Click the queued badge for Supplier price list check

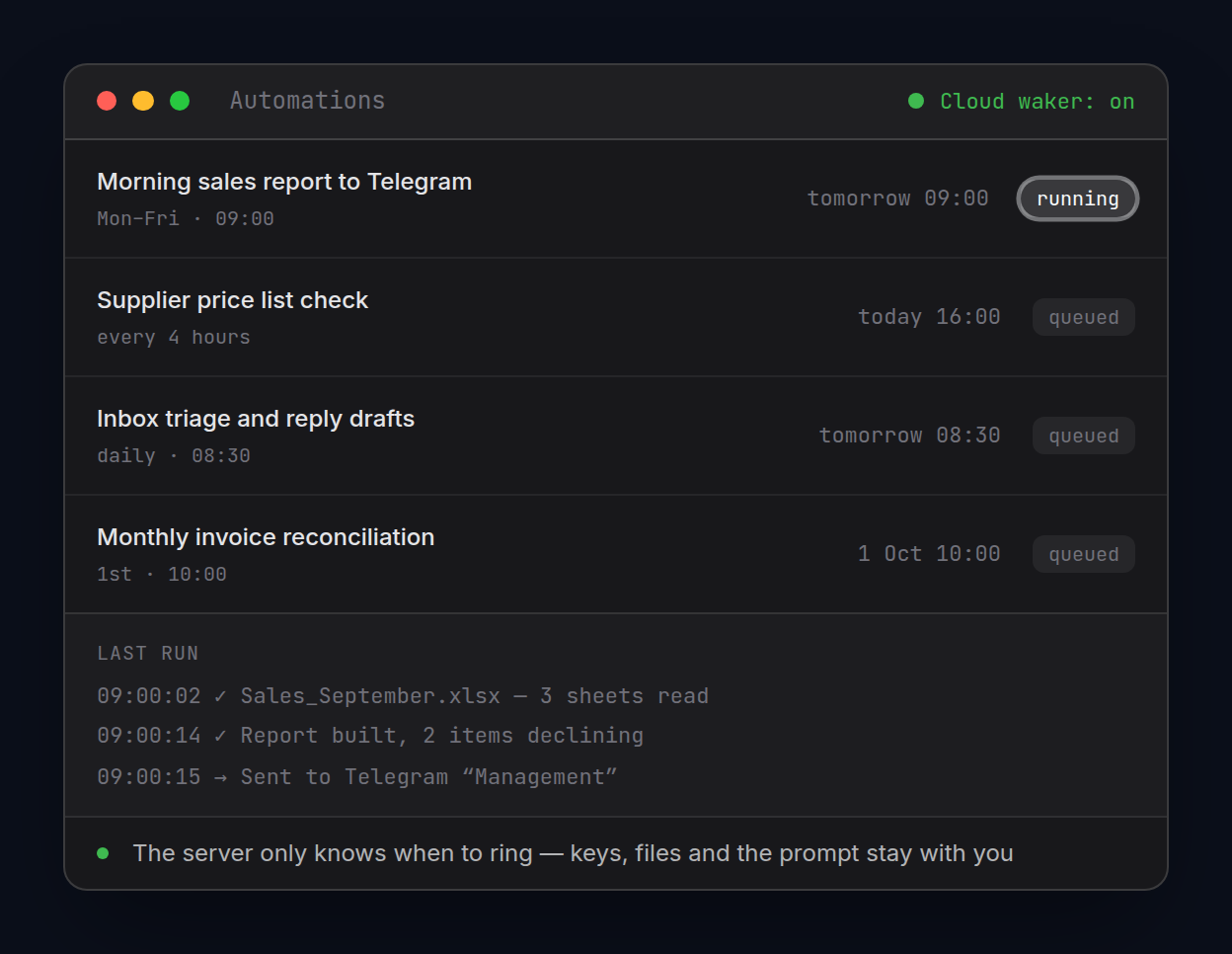point(1084,317)
